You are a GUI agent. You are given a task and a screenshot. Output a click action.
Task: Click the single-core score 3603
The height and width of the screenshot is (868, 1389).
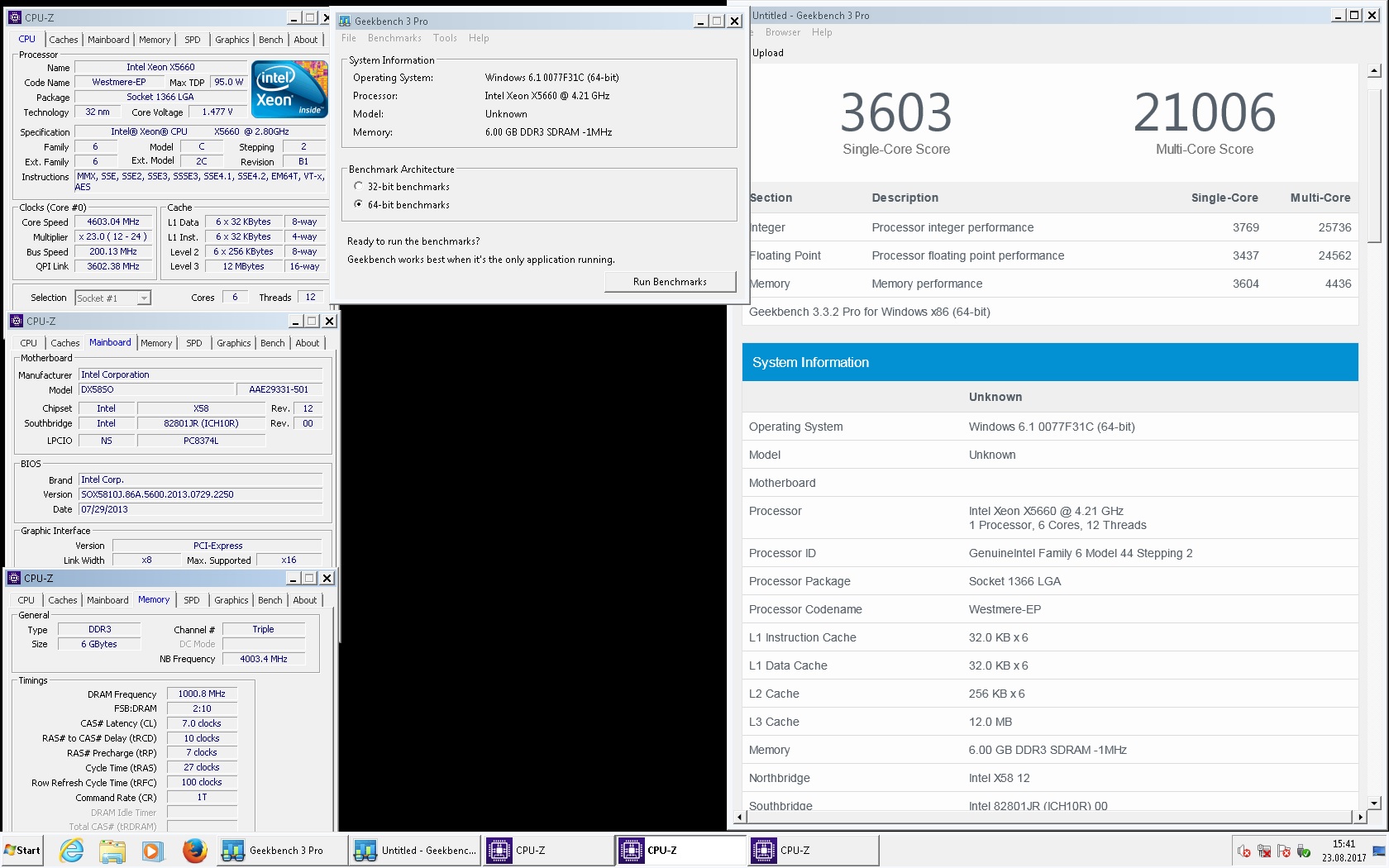pos(896,112)
